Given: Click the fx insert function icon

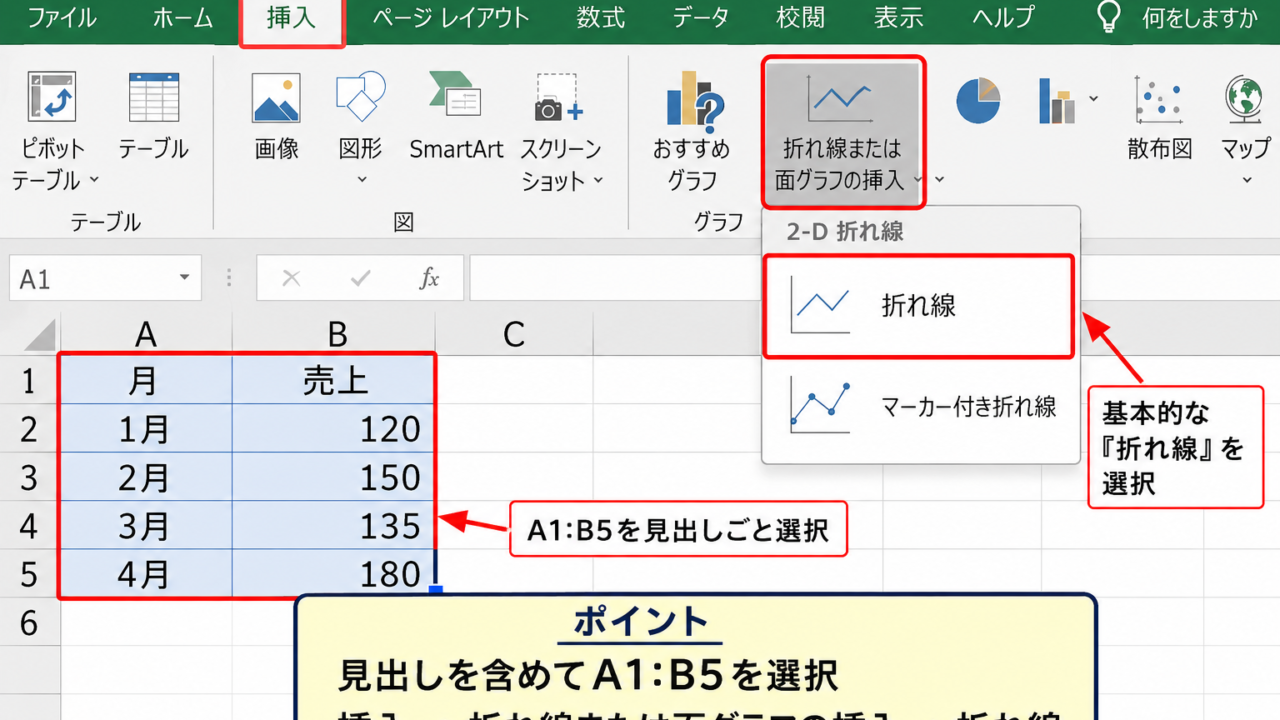Looking at the screenshot, I should tap(429, 278).
